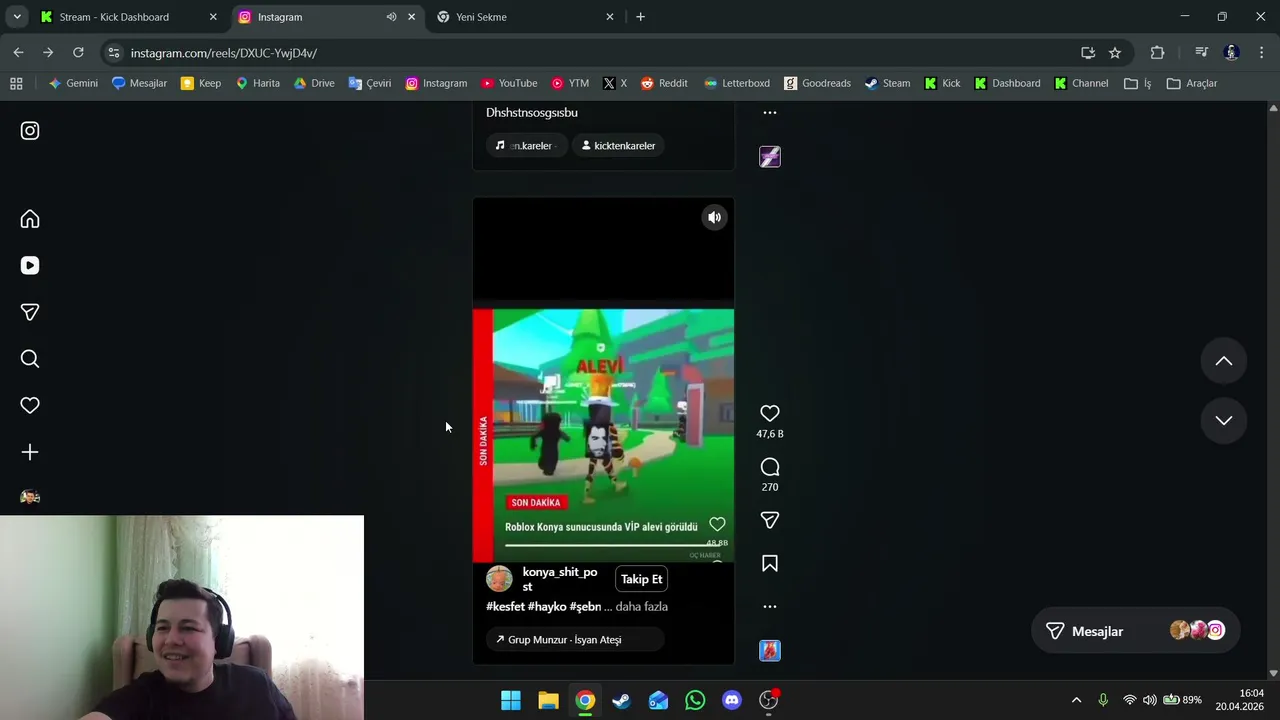Open Letterboxd bookmark
Viewport: 1280px width, 720px height.
pos(737,83)
